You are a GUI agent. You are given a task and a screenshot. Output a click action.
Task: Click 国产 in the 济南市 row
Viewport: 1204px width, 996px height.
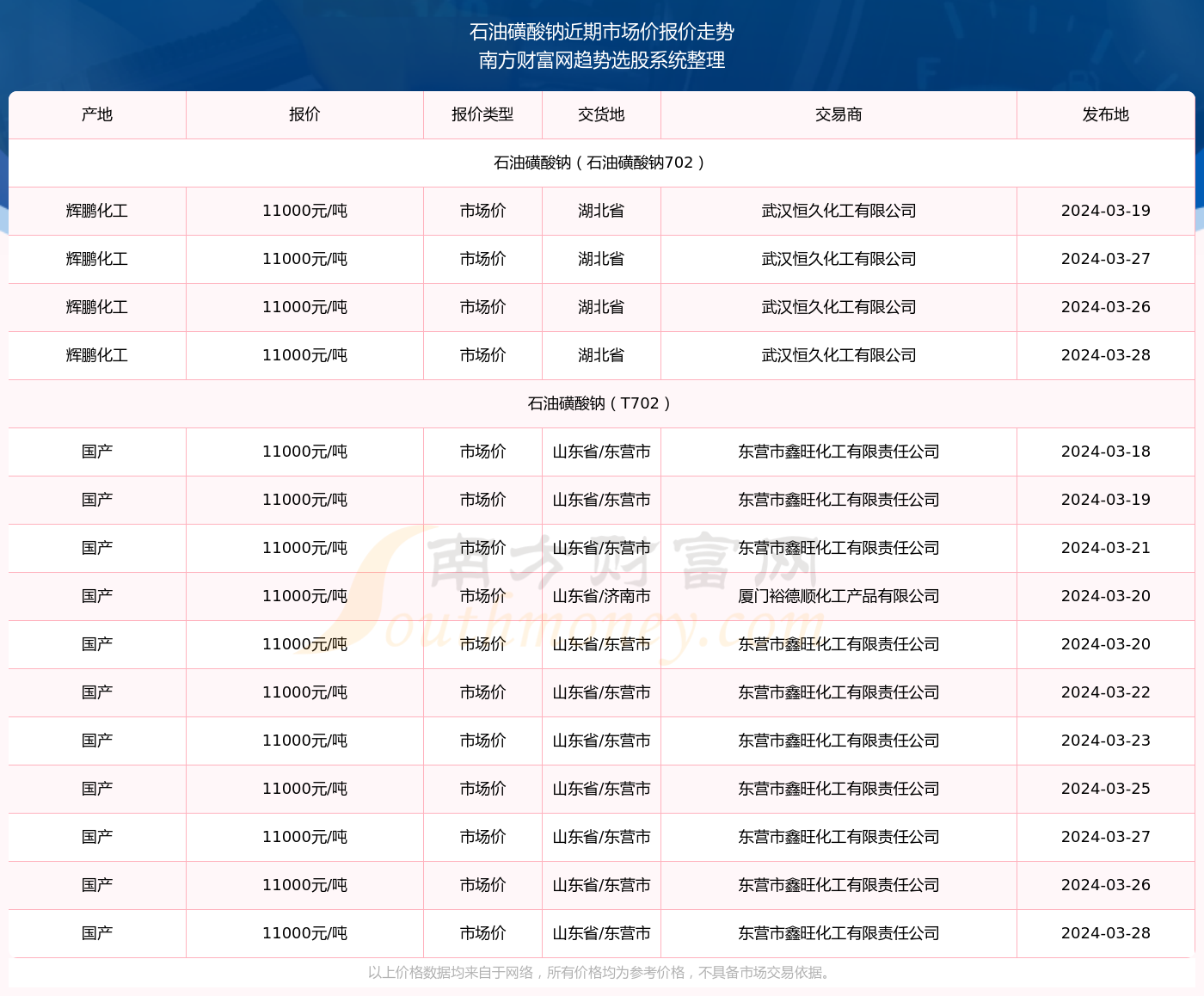tap(97, 596)
